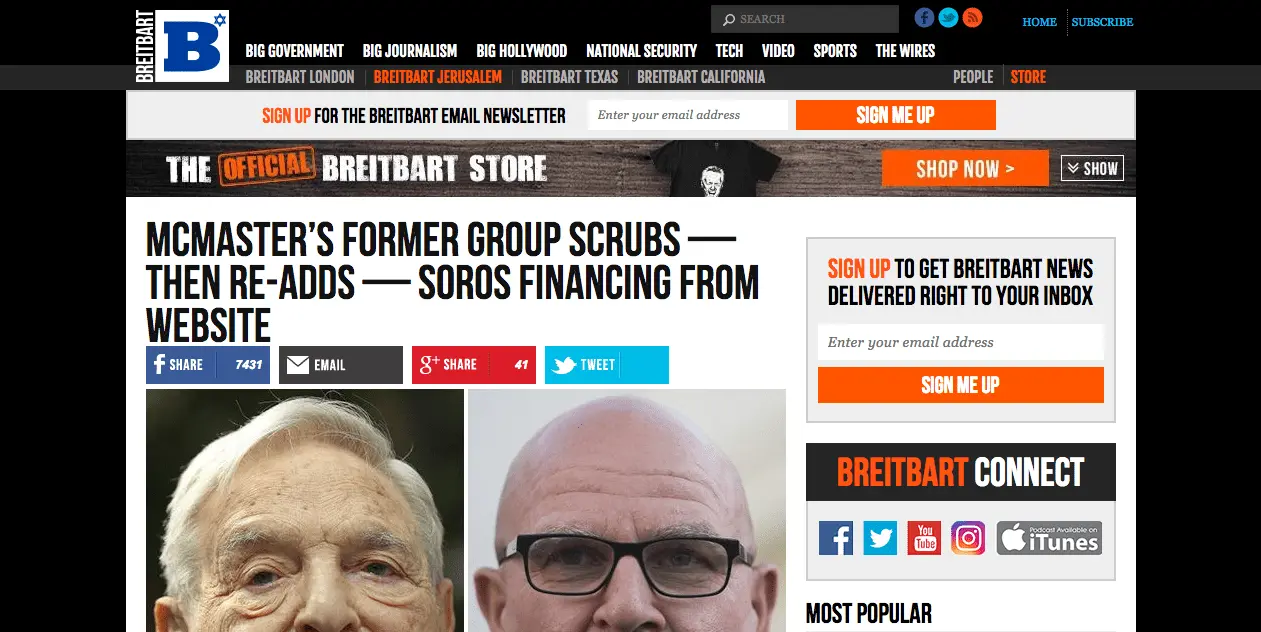The height and width of the screenshot is (632, 1261).
Task: Open Facebook icon in top header
Action: (x=924, y=18)
